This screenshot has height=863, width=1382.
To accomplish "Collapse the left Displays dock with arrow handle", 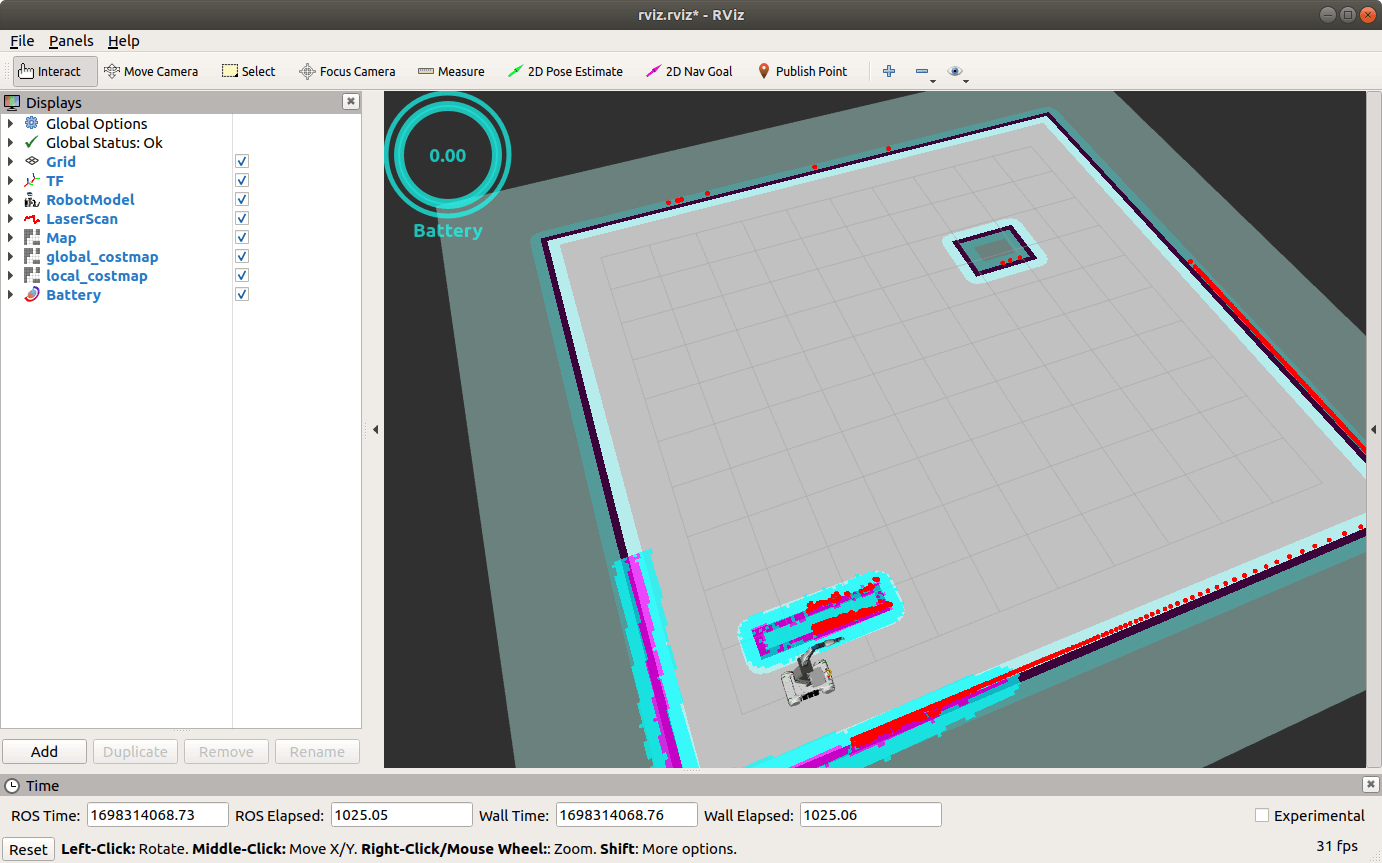I will point(375,429).
